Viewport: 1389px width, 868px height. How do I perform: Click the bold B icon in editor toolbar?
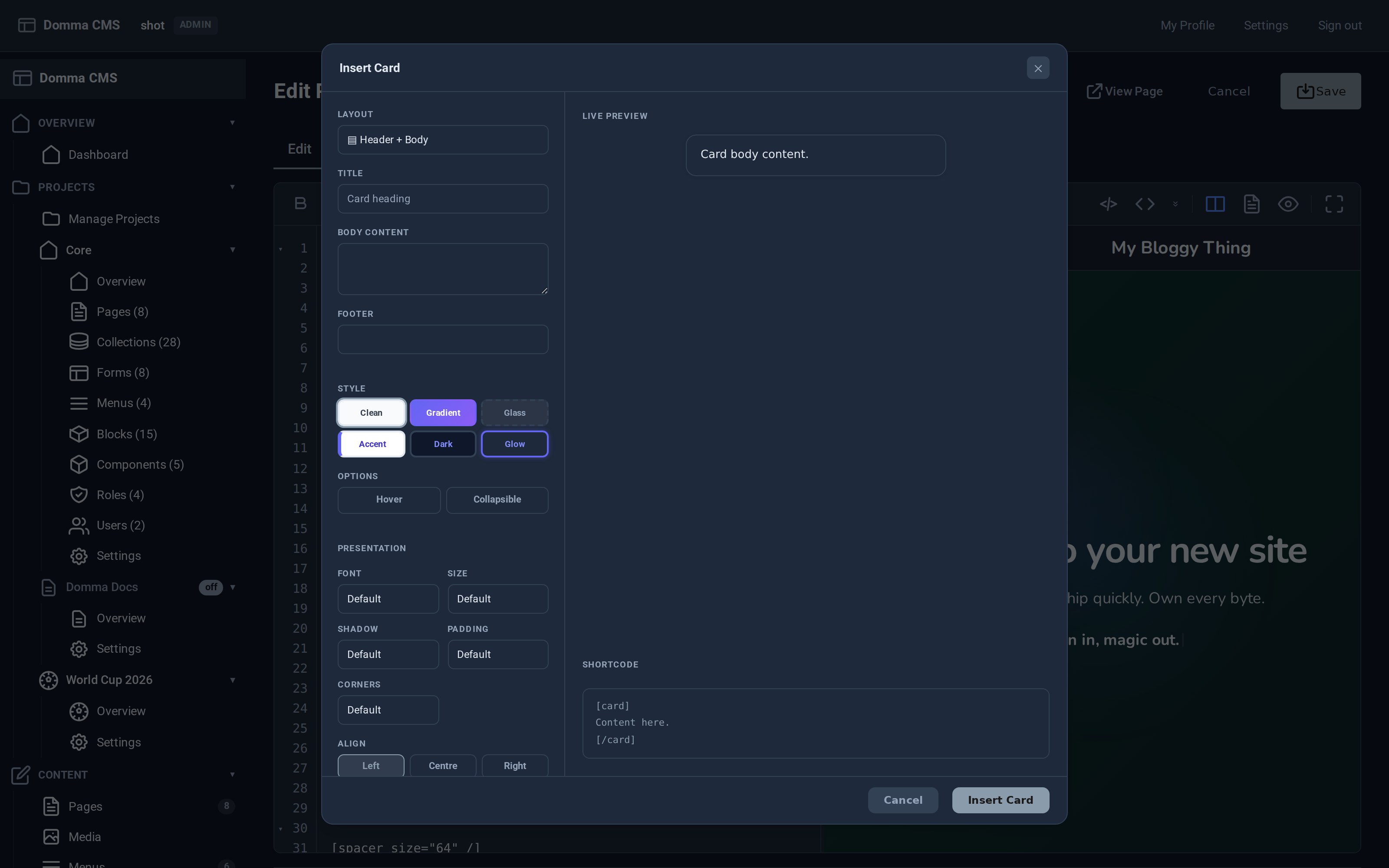point(300,203)
